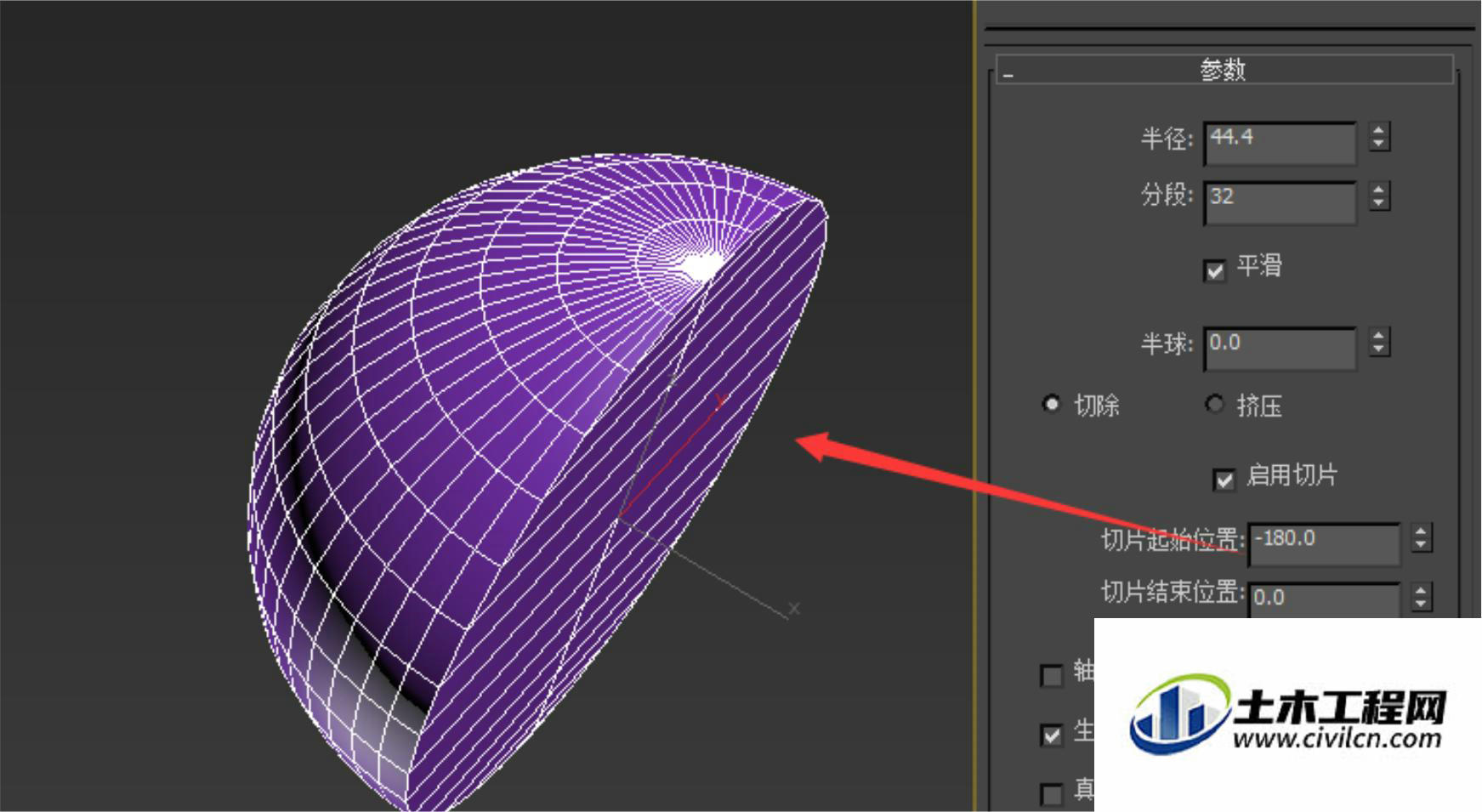This screenshot has width=1482, height=812.
Task: Click the 切片结束位置 input field
Action: [1323, 600]
